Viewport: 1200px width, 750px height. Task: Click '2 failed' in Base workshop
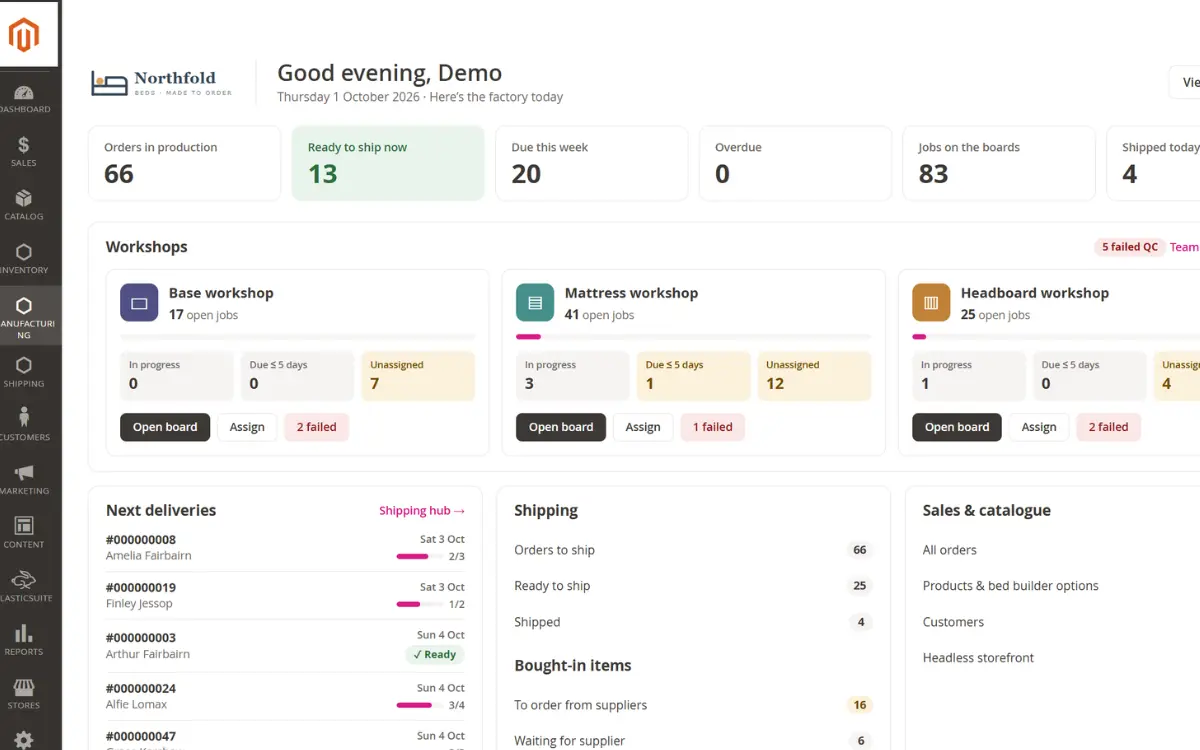point(316,427)
